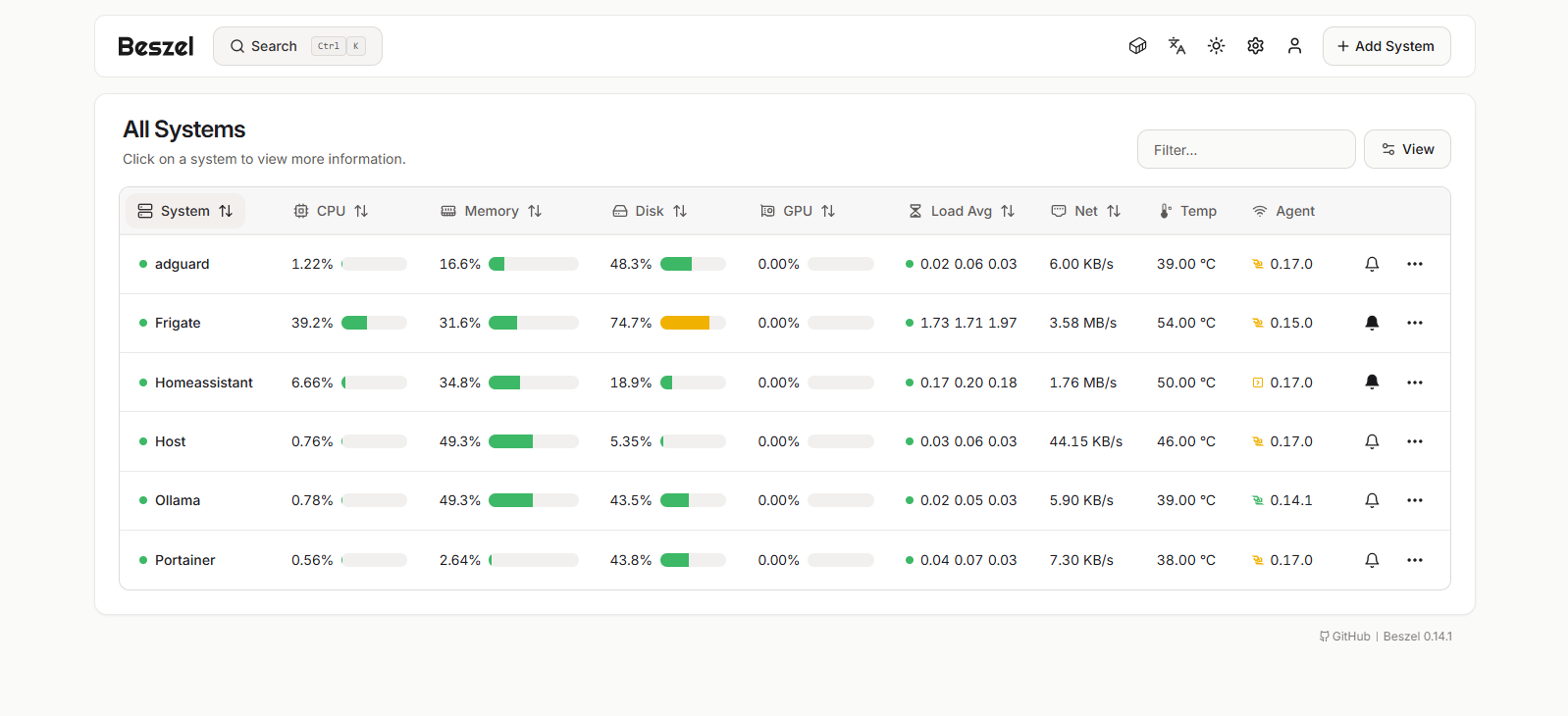Sort systems by Load Avg column
This screenshot has height=716, width=1568.
962,211
